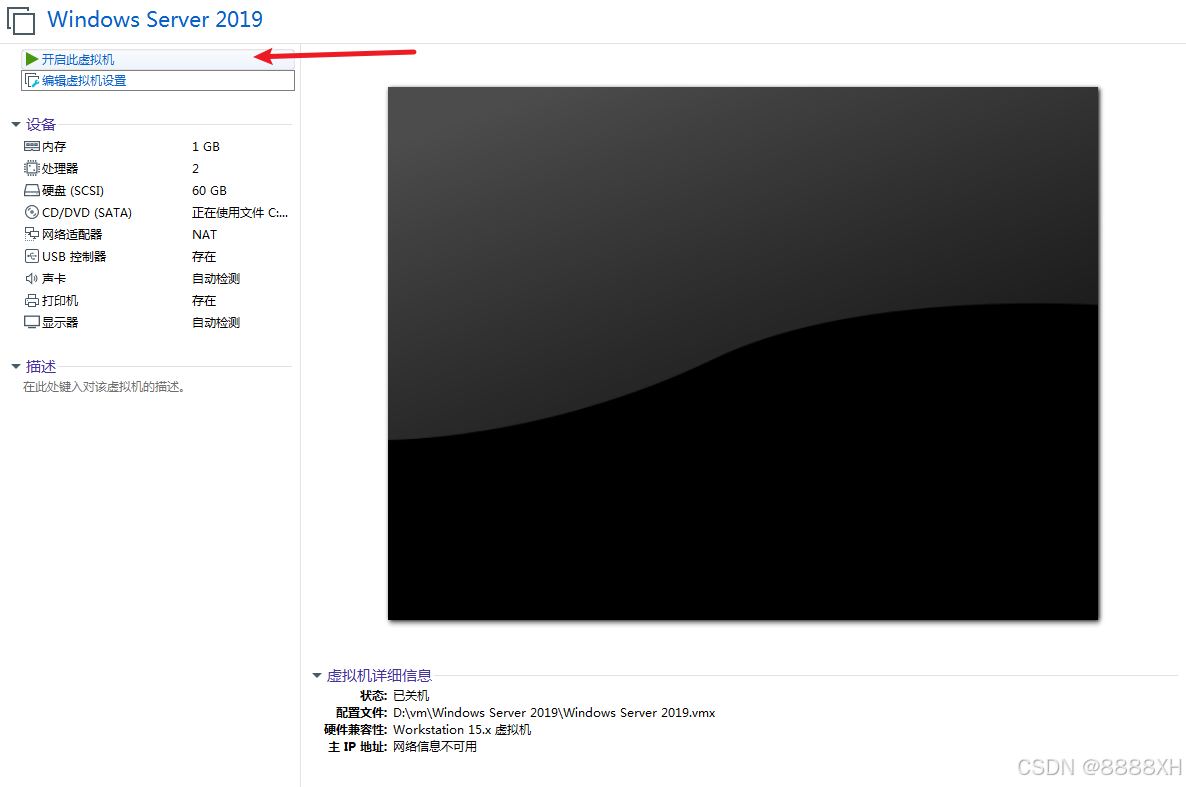Click the 硬件兼容性 label
Viewport: 1186px width, 787px height.
pyautogui.click(x=355, y=729)
